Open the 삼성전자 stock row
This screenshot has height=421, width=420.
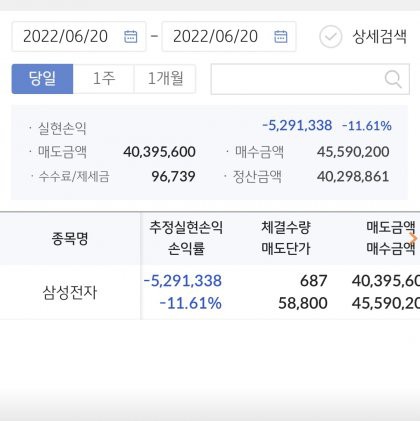click(210, 292)
